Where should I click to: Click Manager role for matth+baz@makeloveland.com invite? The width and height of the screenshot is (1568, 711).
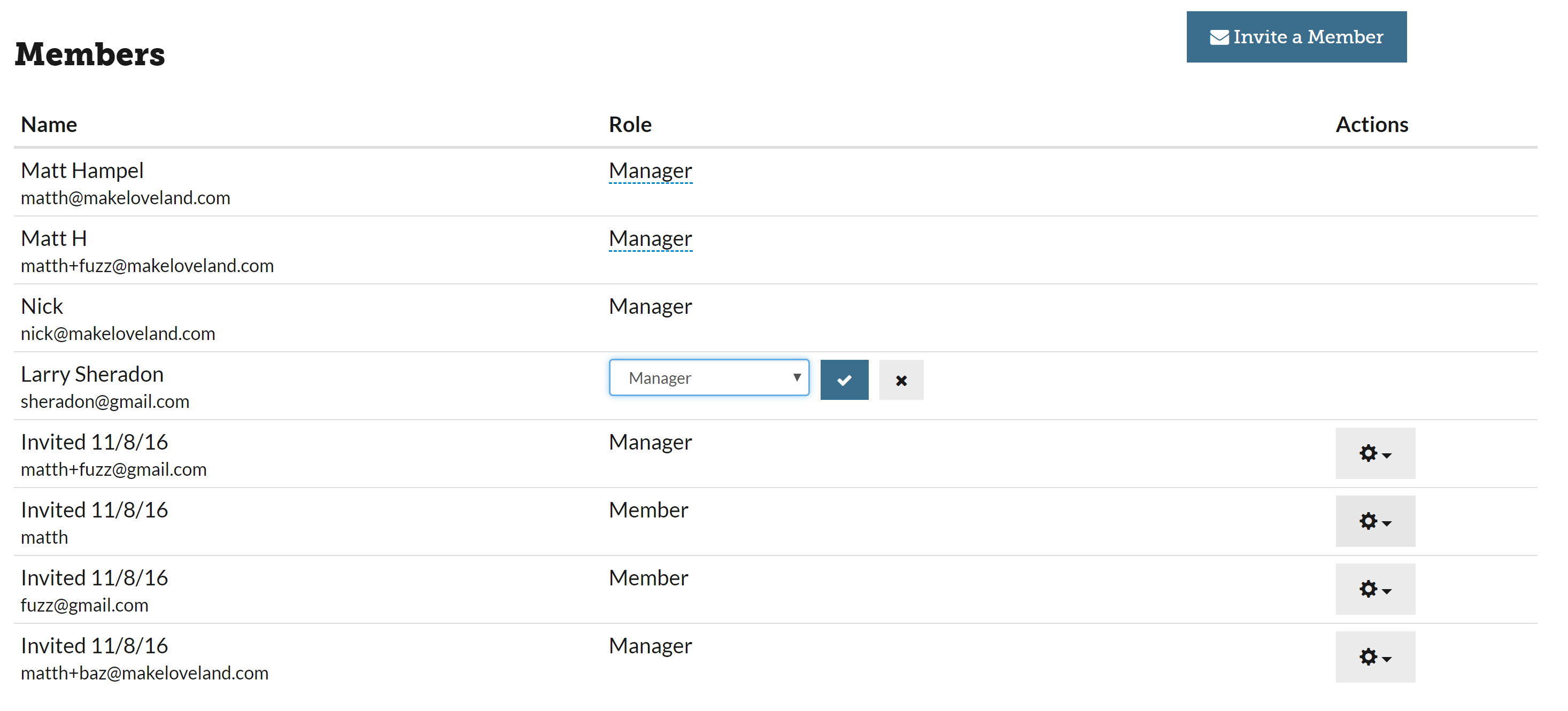point(650,645)
